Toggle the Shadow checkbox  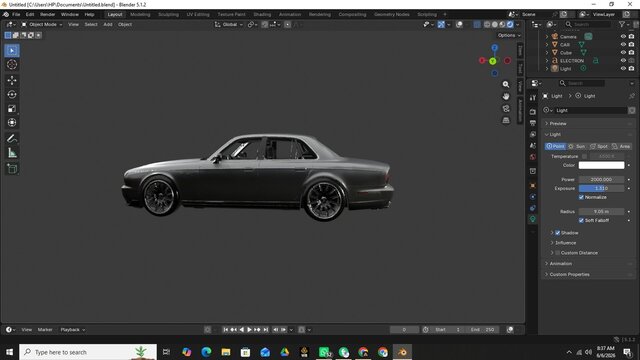click(558, 233)
